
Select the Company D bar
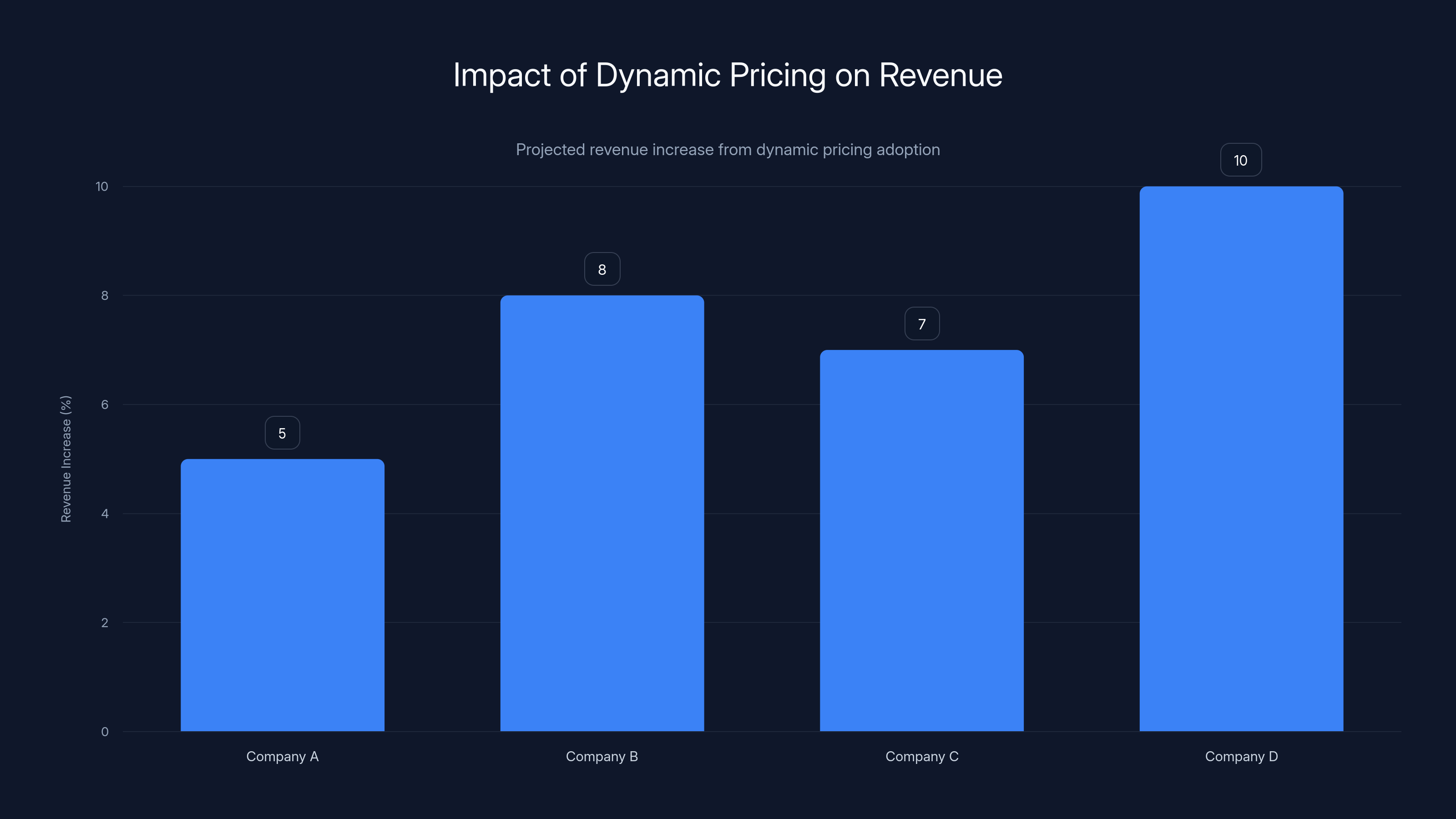1241,459
